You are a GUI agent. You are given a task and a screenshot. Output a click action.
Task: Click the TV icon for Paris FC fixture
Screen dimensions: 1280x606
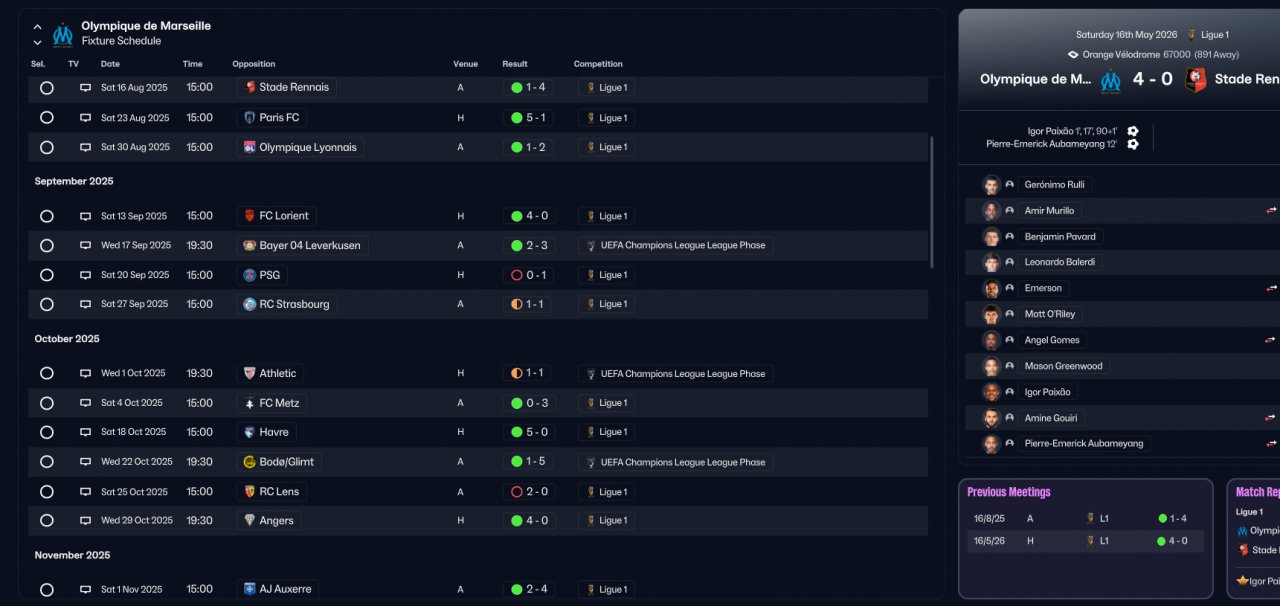tap(86, 118)
